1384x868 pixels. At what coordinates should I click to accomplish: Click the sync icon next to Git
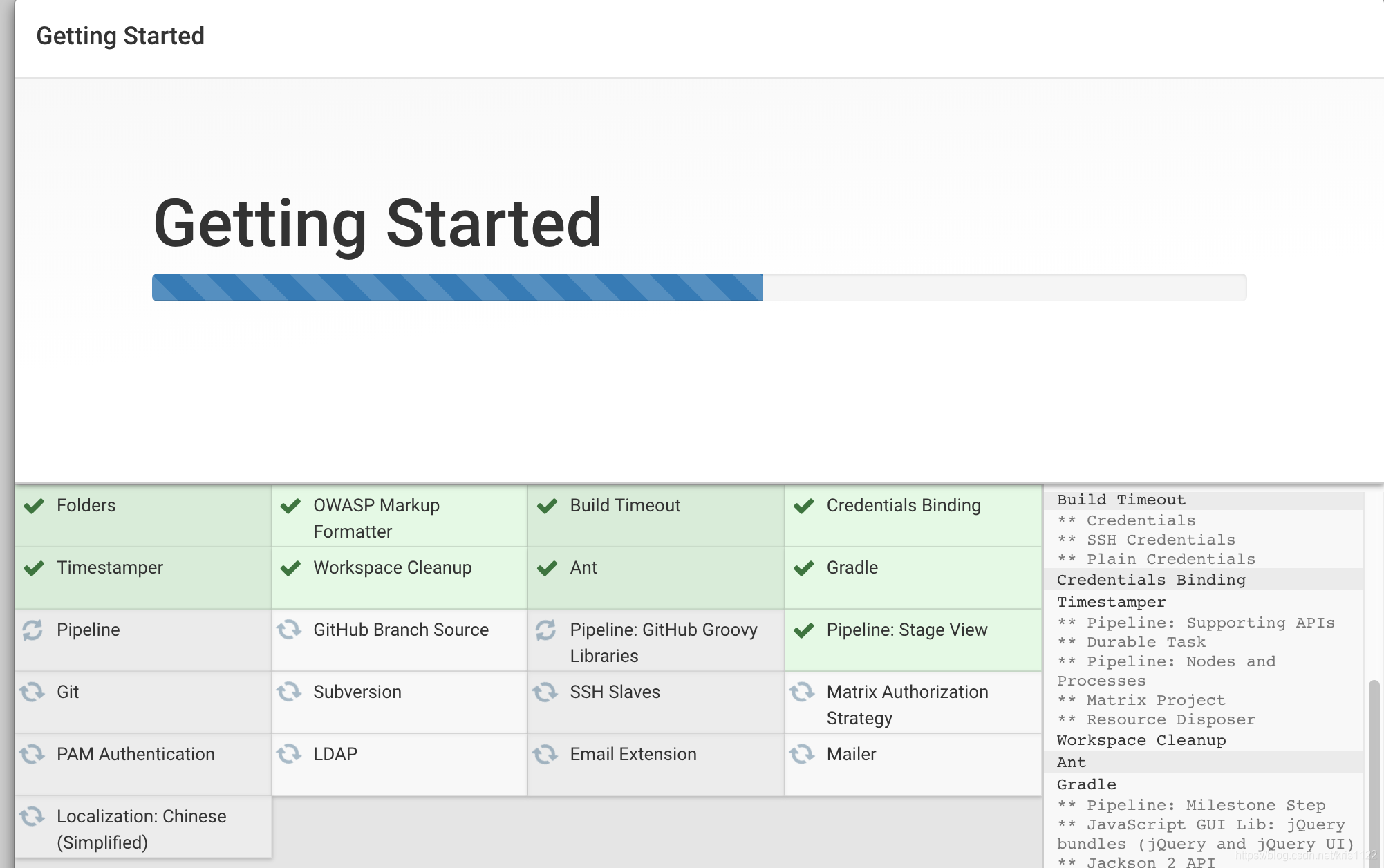(32, 692)
